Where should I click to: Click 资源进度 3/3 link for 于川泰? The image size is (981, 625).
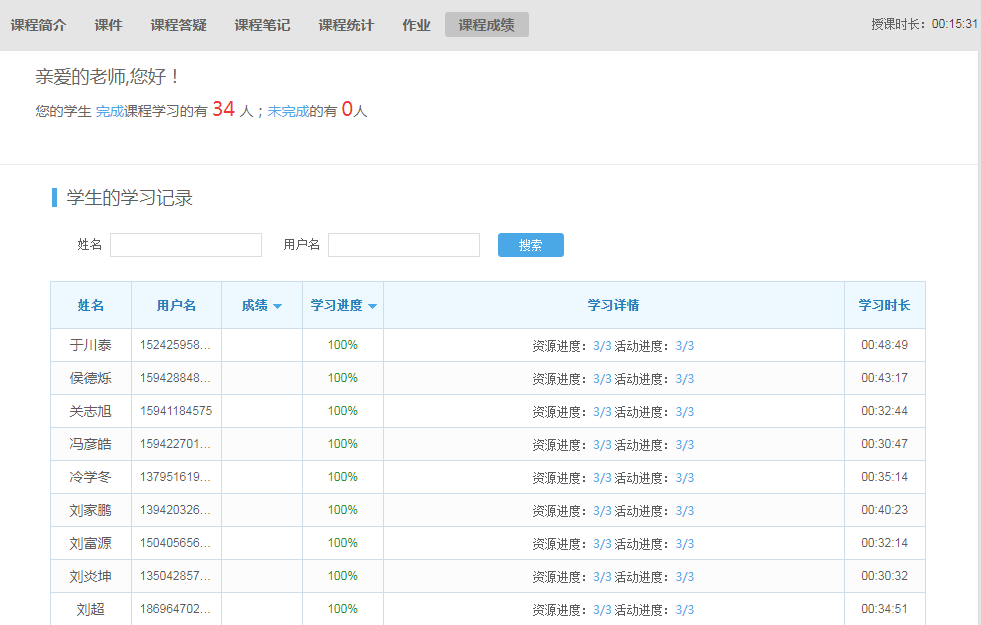[602, 346]
